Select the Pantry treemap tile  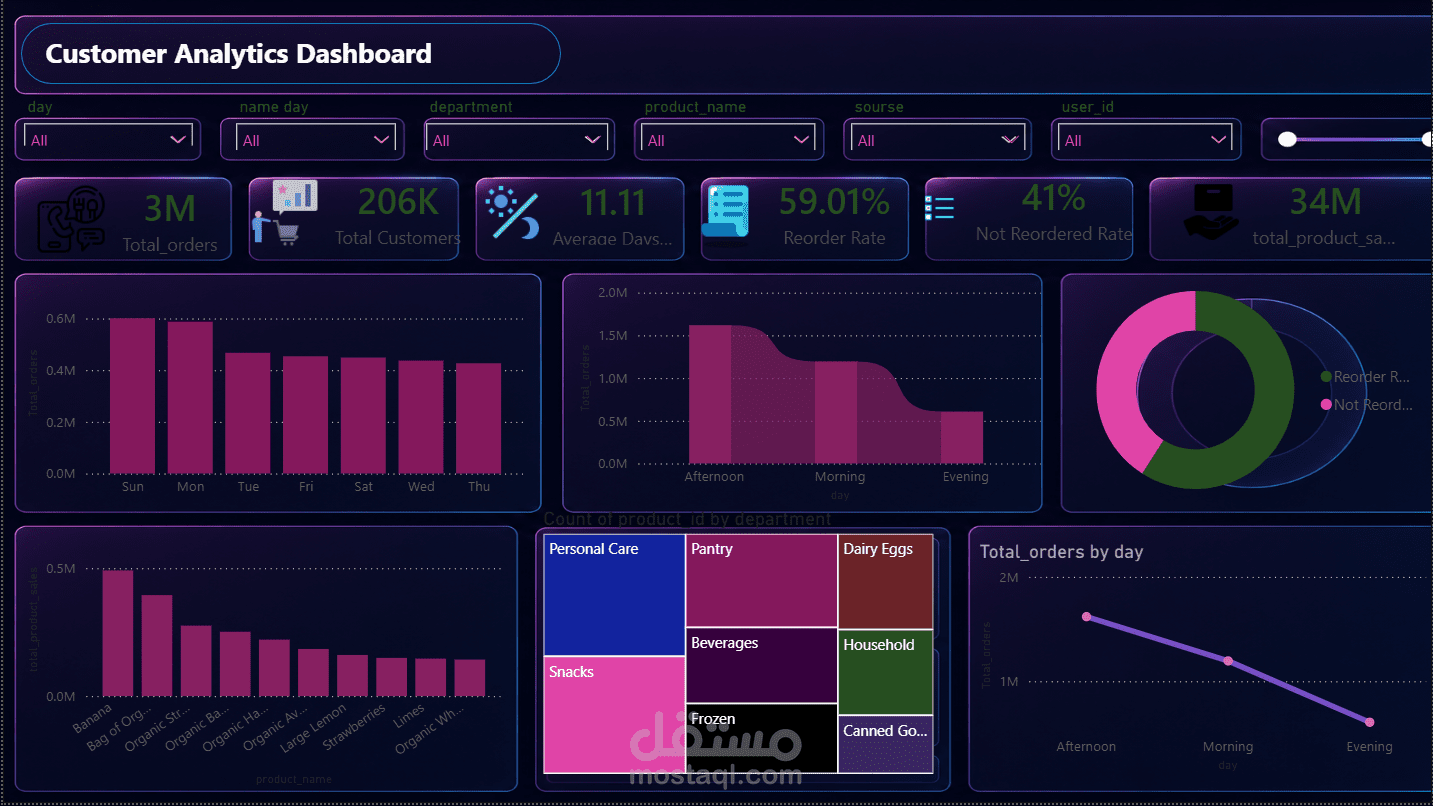(761, 580)
